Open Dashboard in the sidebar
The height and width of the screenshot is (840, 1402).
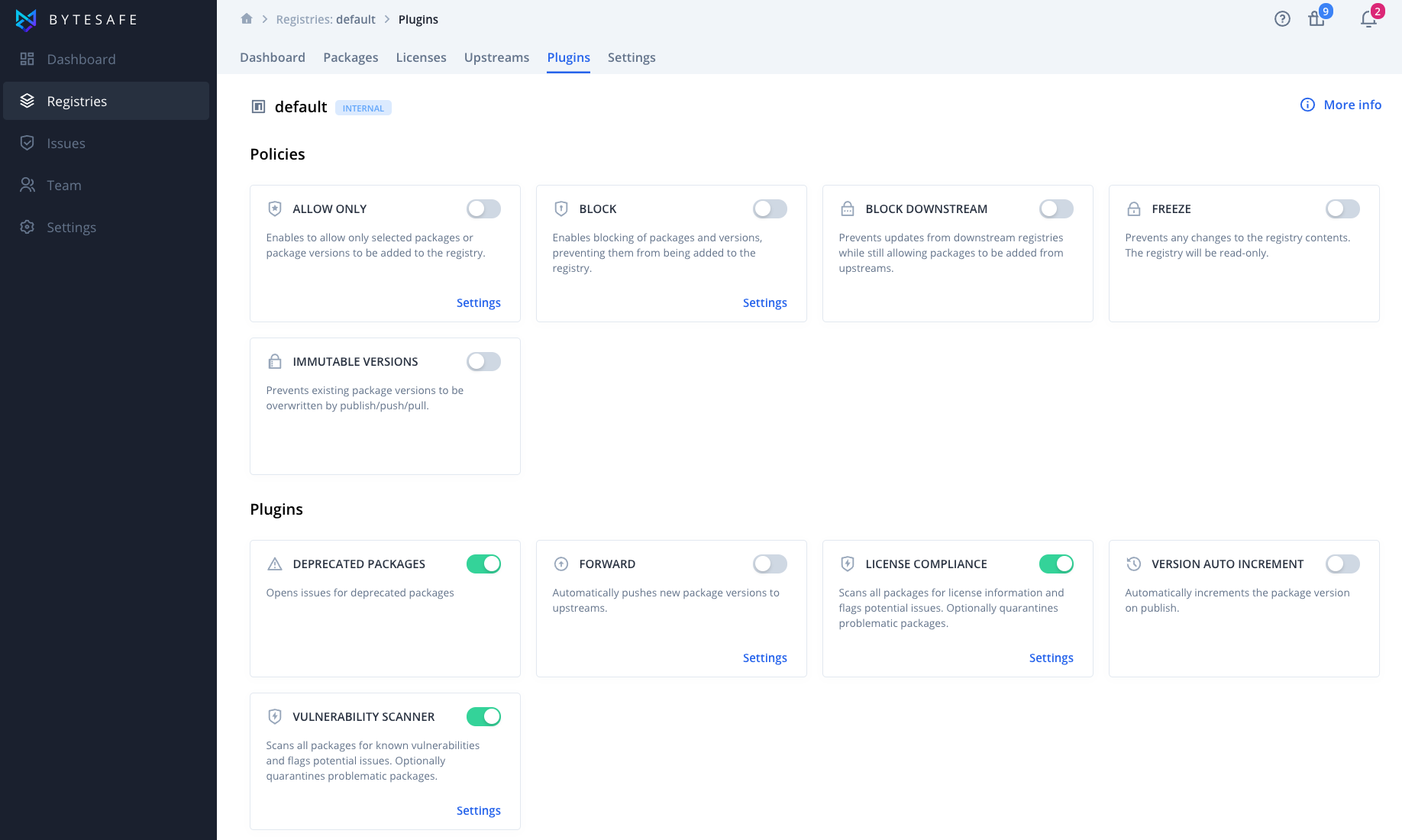pos(106,59)
